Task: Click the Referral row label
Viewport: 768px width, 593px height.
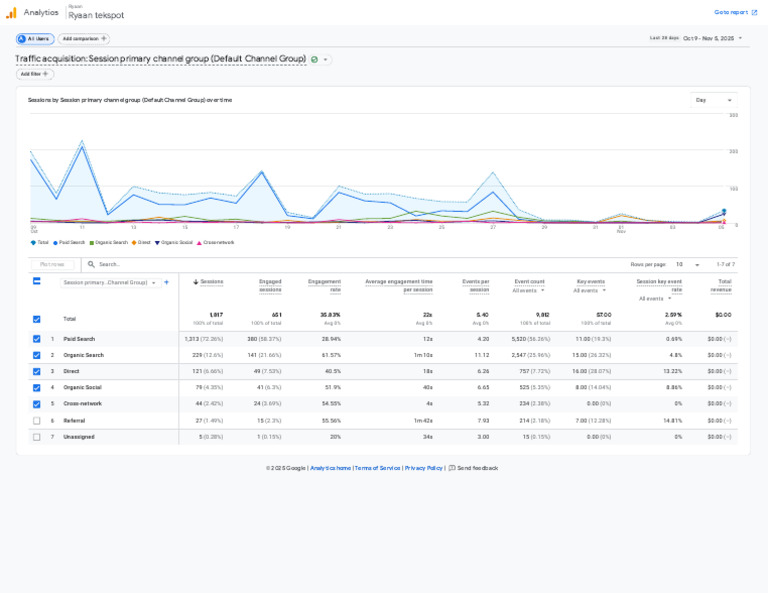Action: (74, 421)
